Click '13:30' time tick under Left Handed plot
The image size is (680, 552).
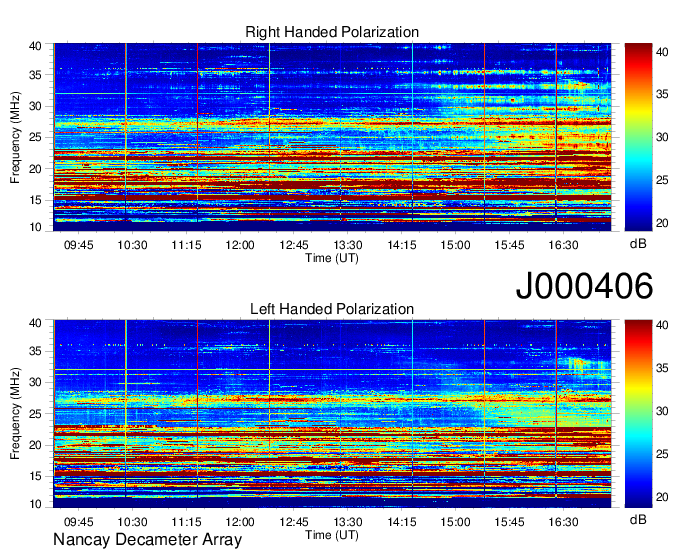pyautogui.click(x=348, y=522)
